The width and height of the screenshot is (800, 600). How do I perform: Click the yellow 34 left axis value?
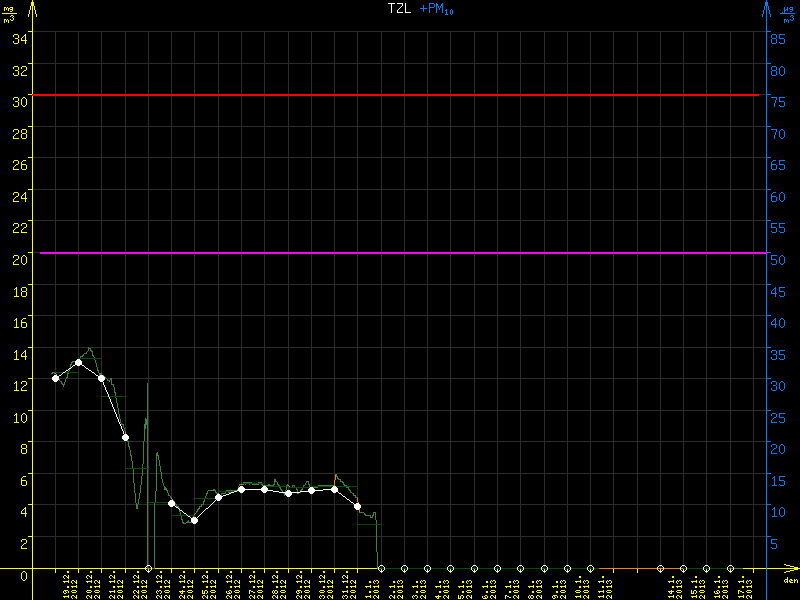point(19,37)
